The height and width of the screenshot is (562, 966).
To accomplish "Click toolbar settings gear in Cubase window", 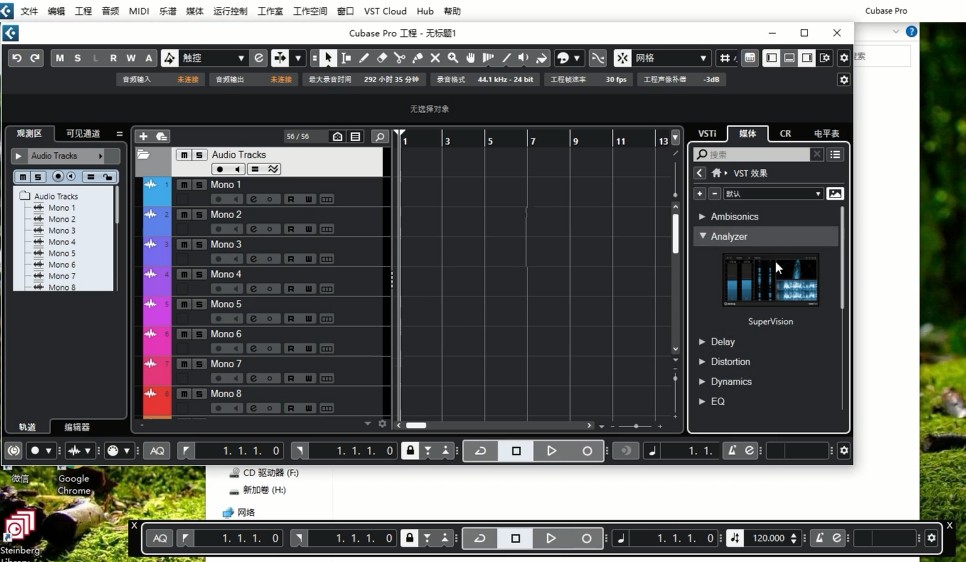I will coord(844,58).
